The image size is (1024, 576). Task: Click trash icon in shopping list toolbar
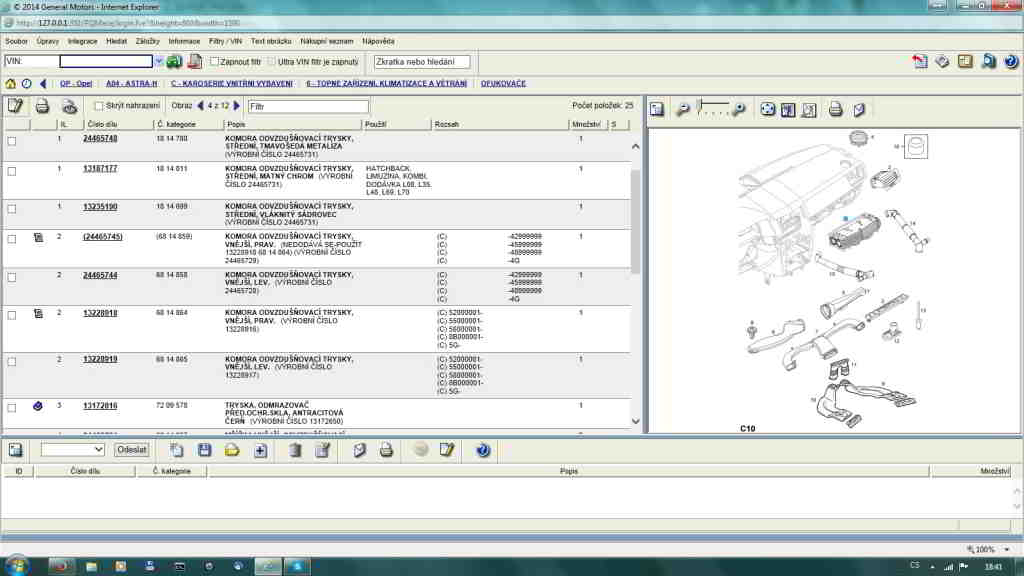[x=295, y=450]
